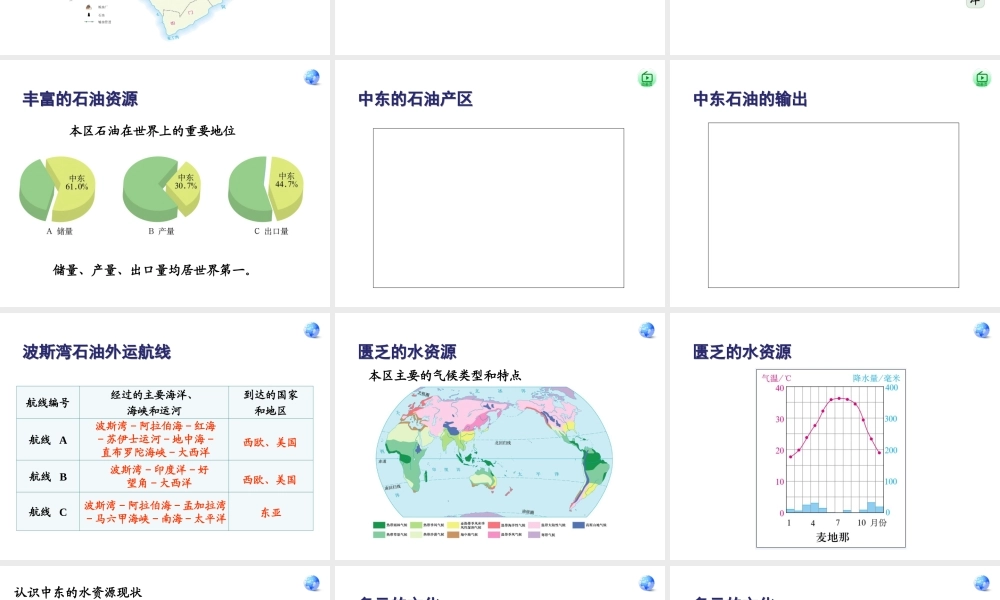Image resolution: width=1000 pixels, height=600 pixels.
Task: Click the globe icon on 认识中东的水资源现状 slide
Action: click(x=312, y=583)
